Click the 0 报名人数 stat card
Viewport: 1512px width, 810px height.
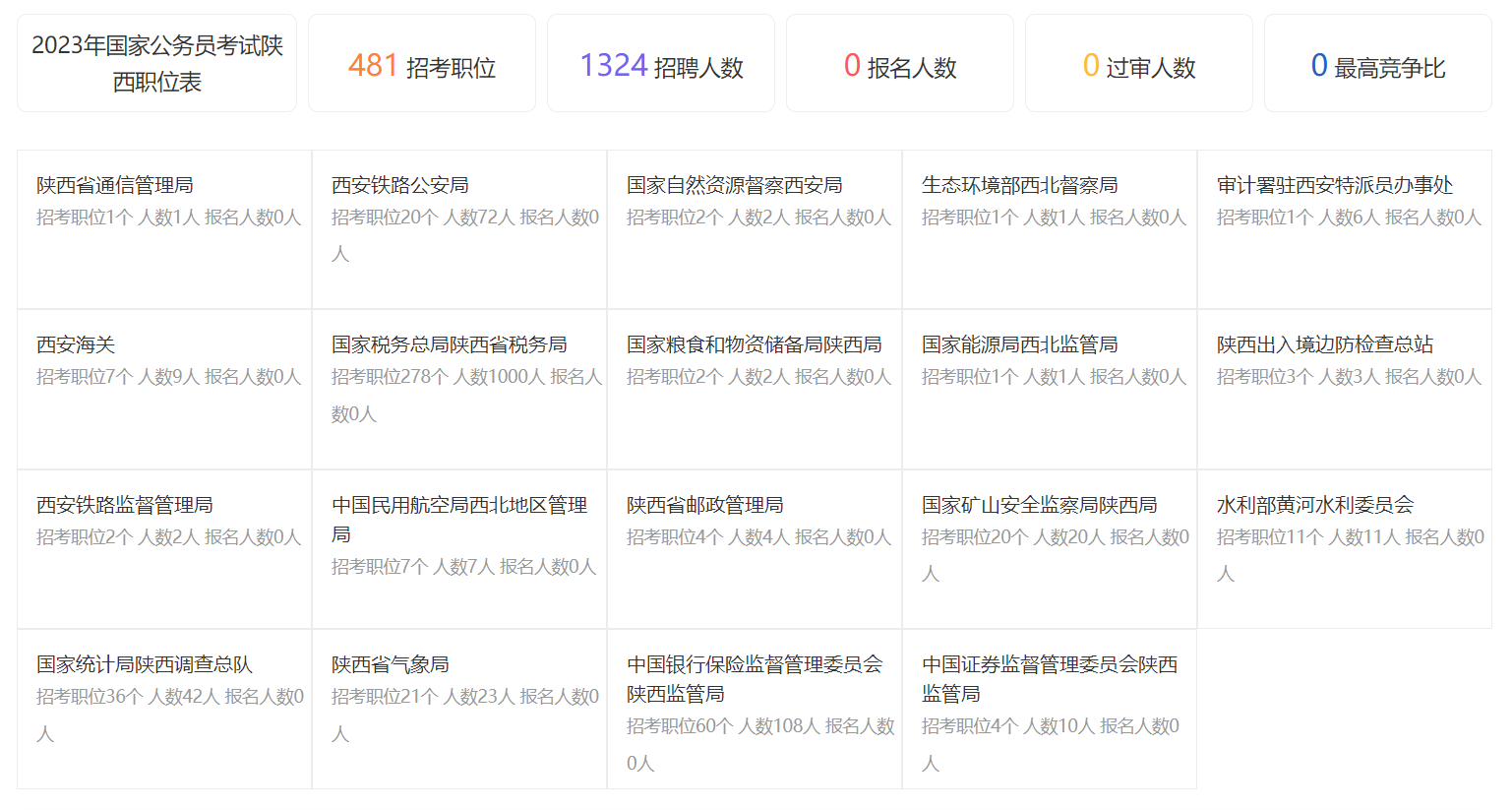[x=900, y=63]
